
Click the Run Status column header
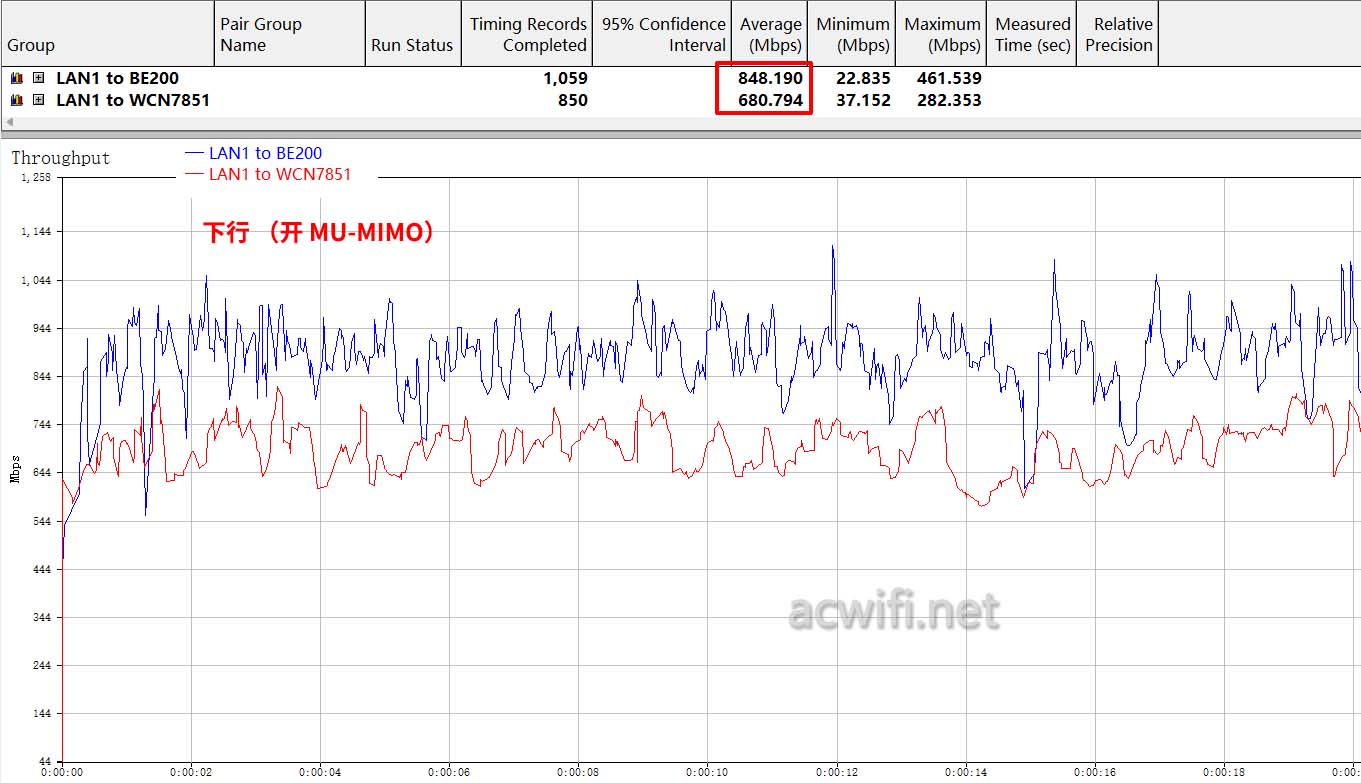click(x=412, y=34)
